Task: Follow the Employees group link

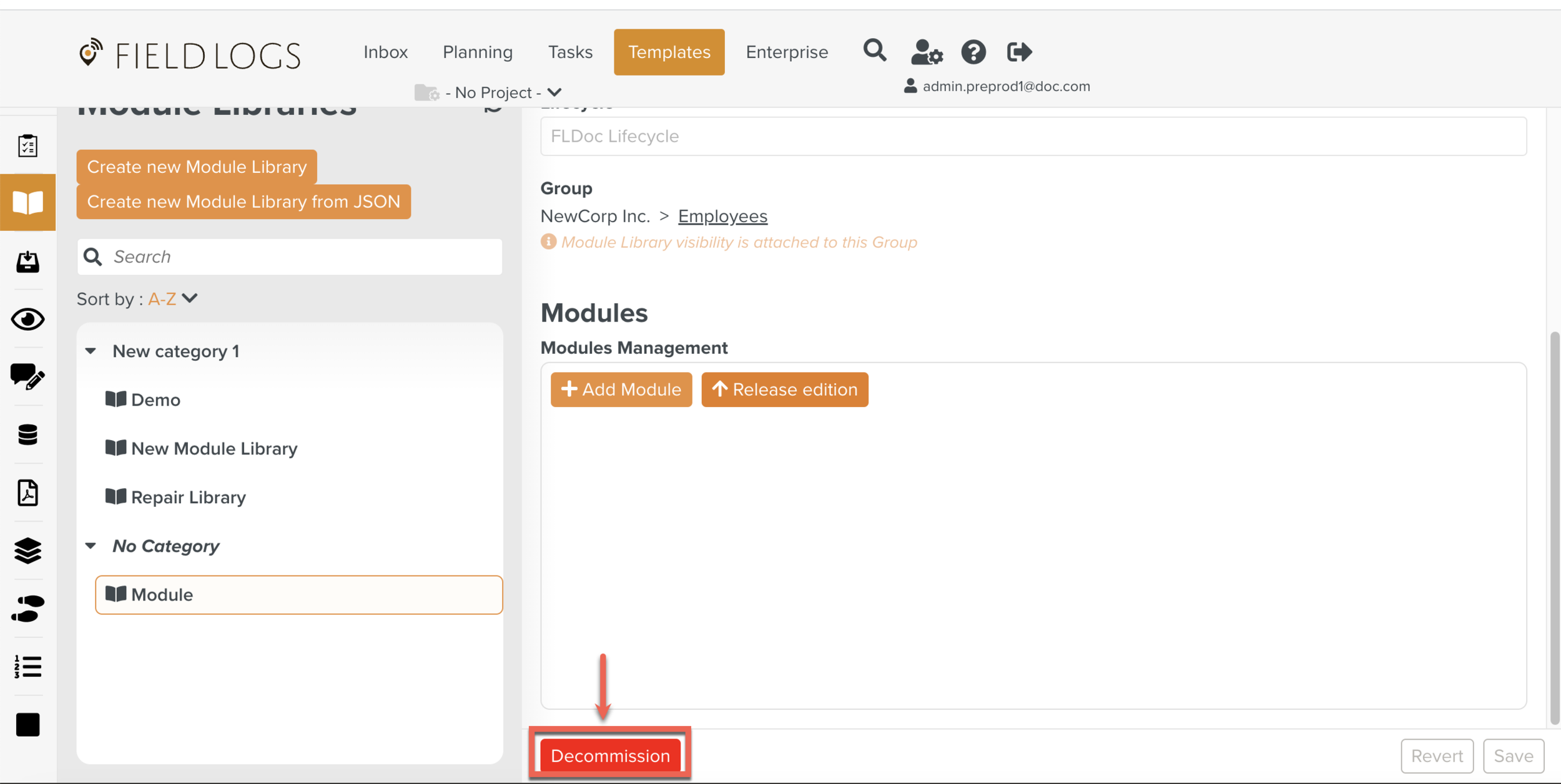Action: click(x=722, y=216)
